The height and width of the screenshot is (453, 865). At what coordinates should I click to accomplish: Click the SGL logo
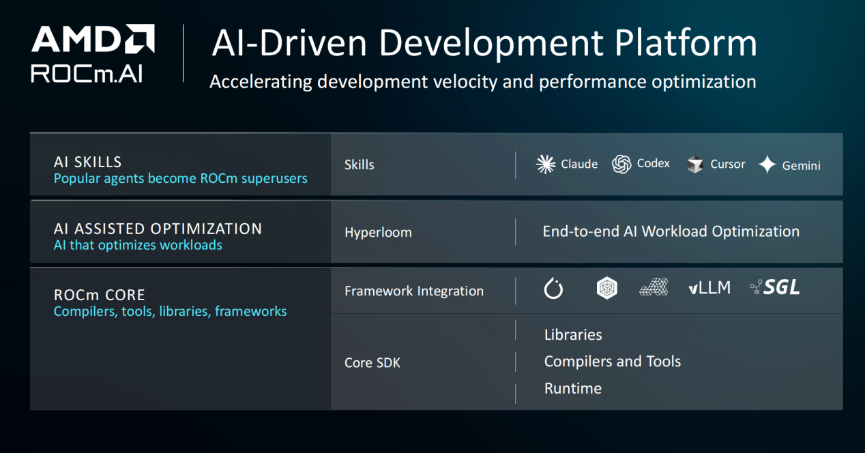point(775,287)
